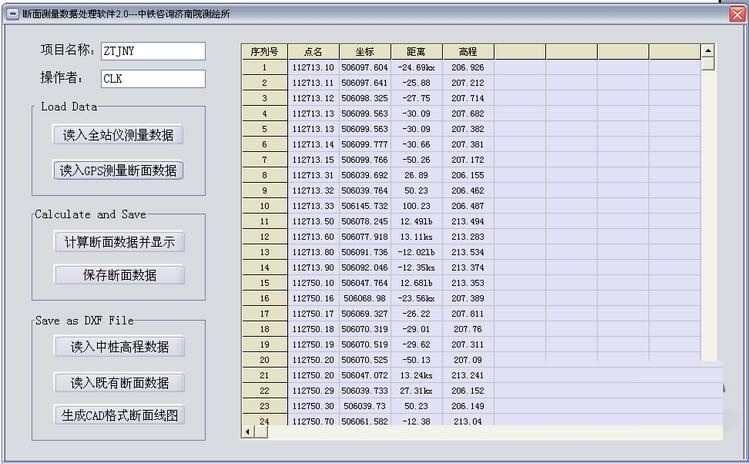This screenshot has height=464, width=749.
Task: Click cell 112713.12 in the 点名 column
Action: pyautogui.click(x=313, y=98)
